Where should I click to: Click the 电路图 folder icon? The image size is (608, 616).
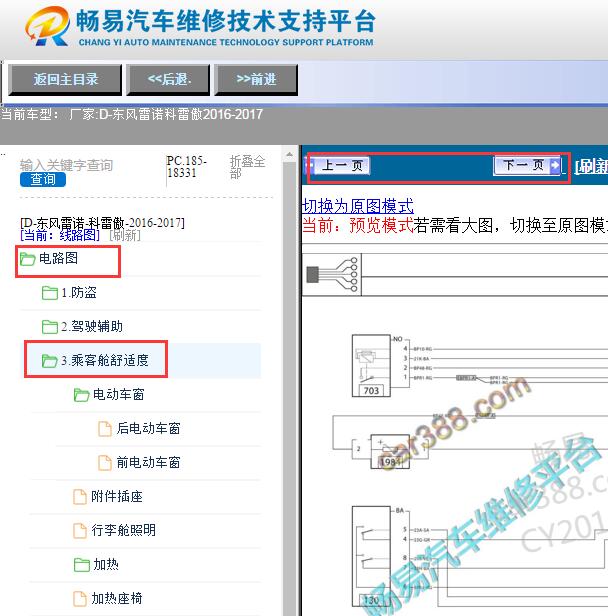click(27, 259)
